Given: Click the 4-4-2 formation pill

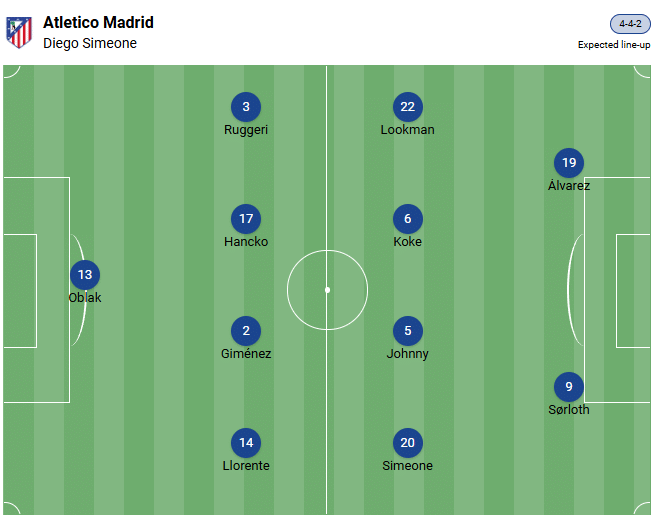Looking at the screenshot, I should point(630,24).
